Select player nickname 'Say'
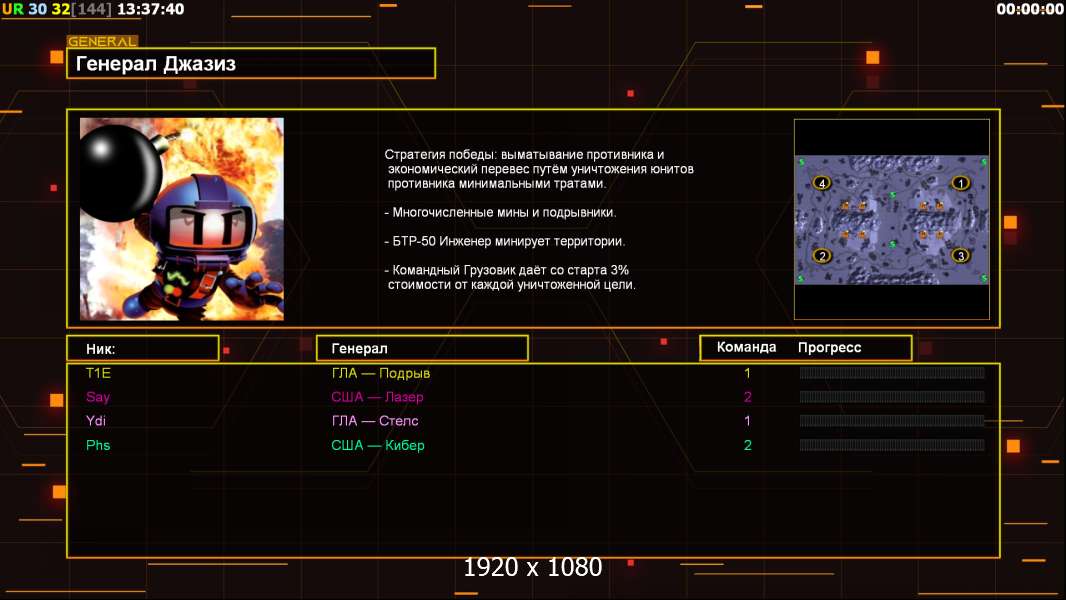Screen dimensions: 1066x600 (98, 397)
